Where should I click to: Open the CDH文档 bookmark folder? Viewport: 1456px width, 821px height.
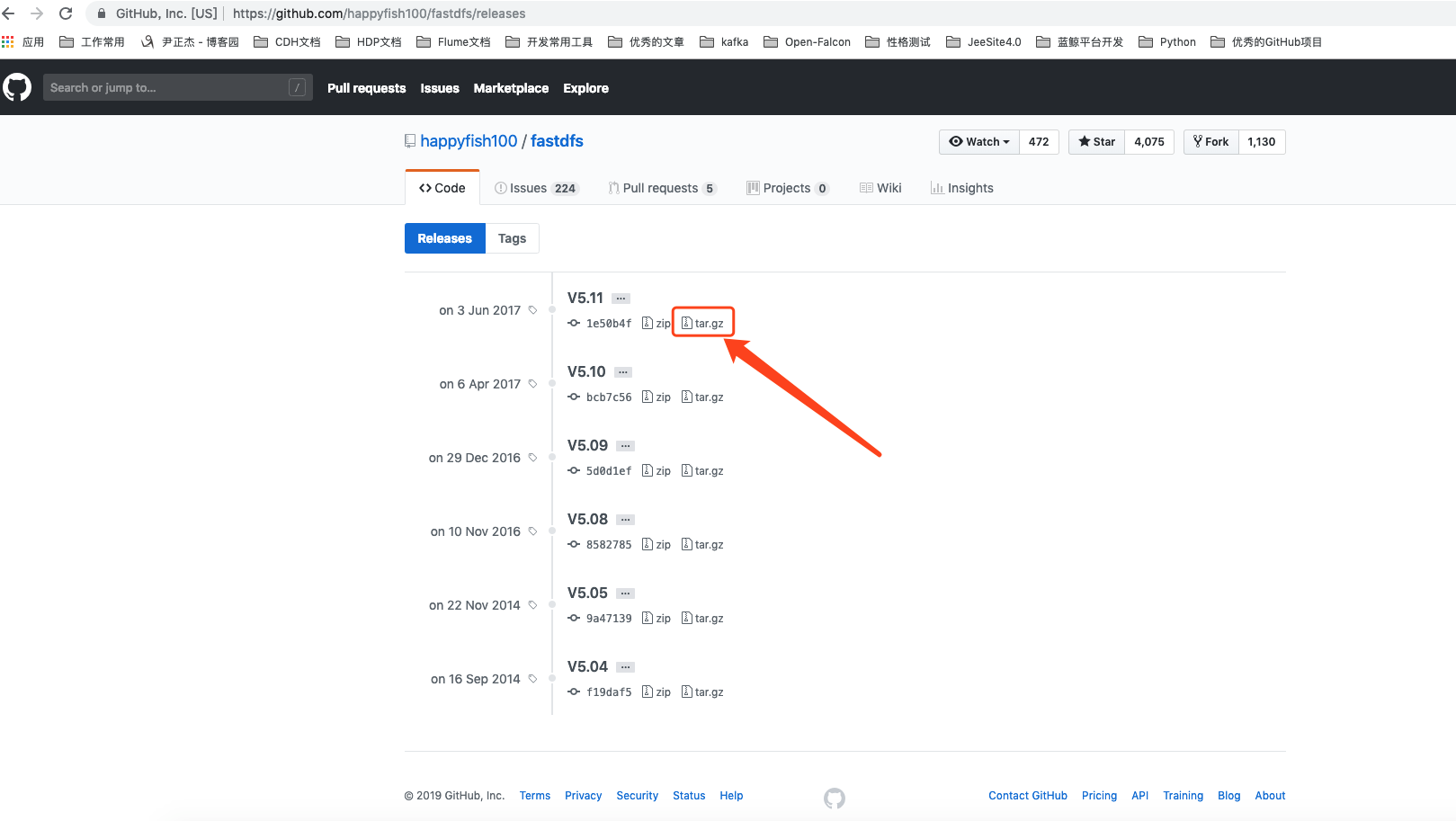[287, 42]
